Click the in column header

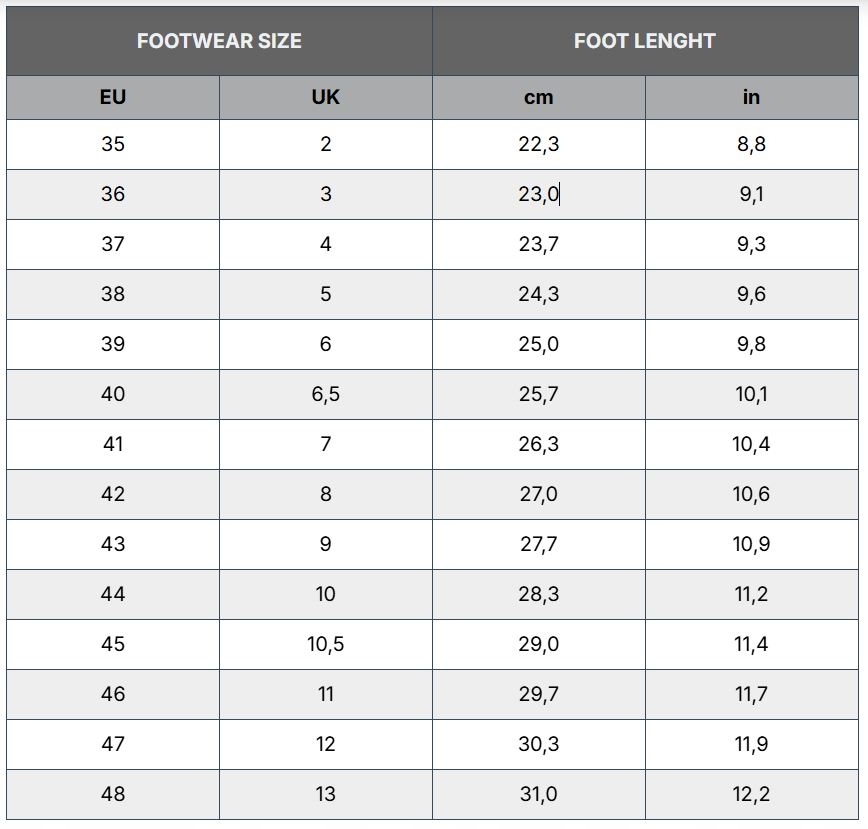tap(751, 97)
